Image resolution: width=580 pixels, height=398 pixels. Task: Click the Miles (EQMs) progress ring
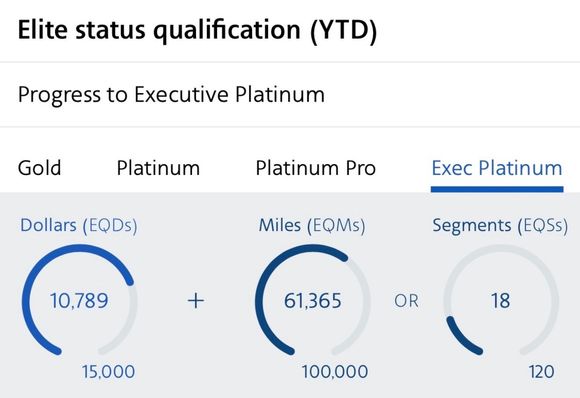point(313,300)
